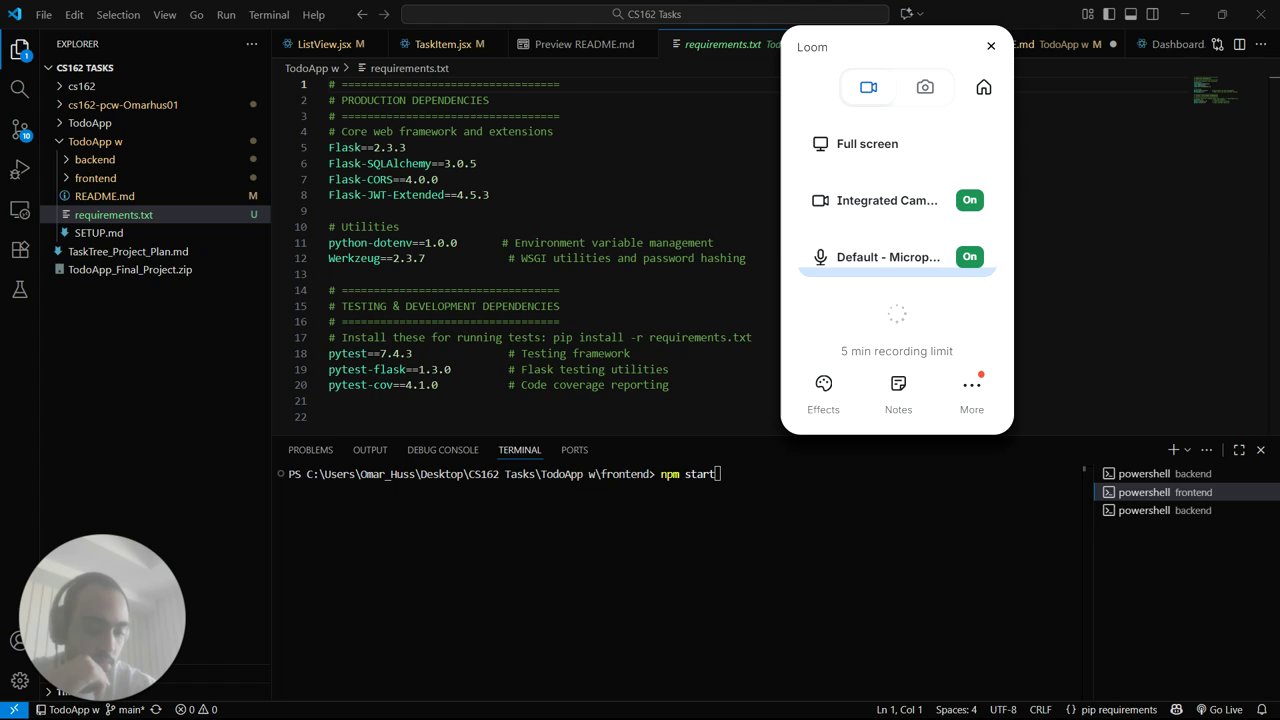Open Customize Layout in the title bar
This screenshot has height=720, width=1280.
1087,15
